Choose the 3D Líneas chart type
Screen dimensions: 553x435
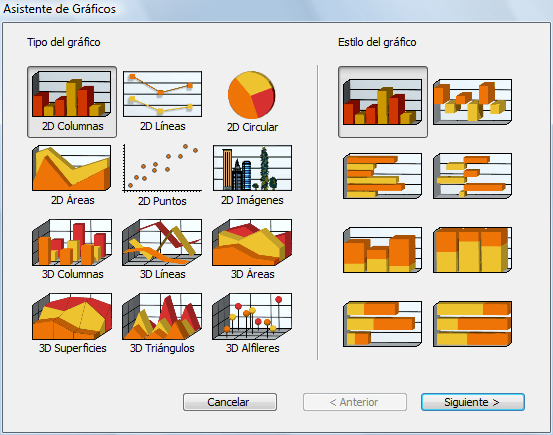(x=162, y=249)
